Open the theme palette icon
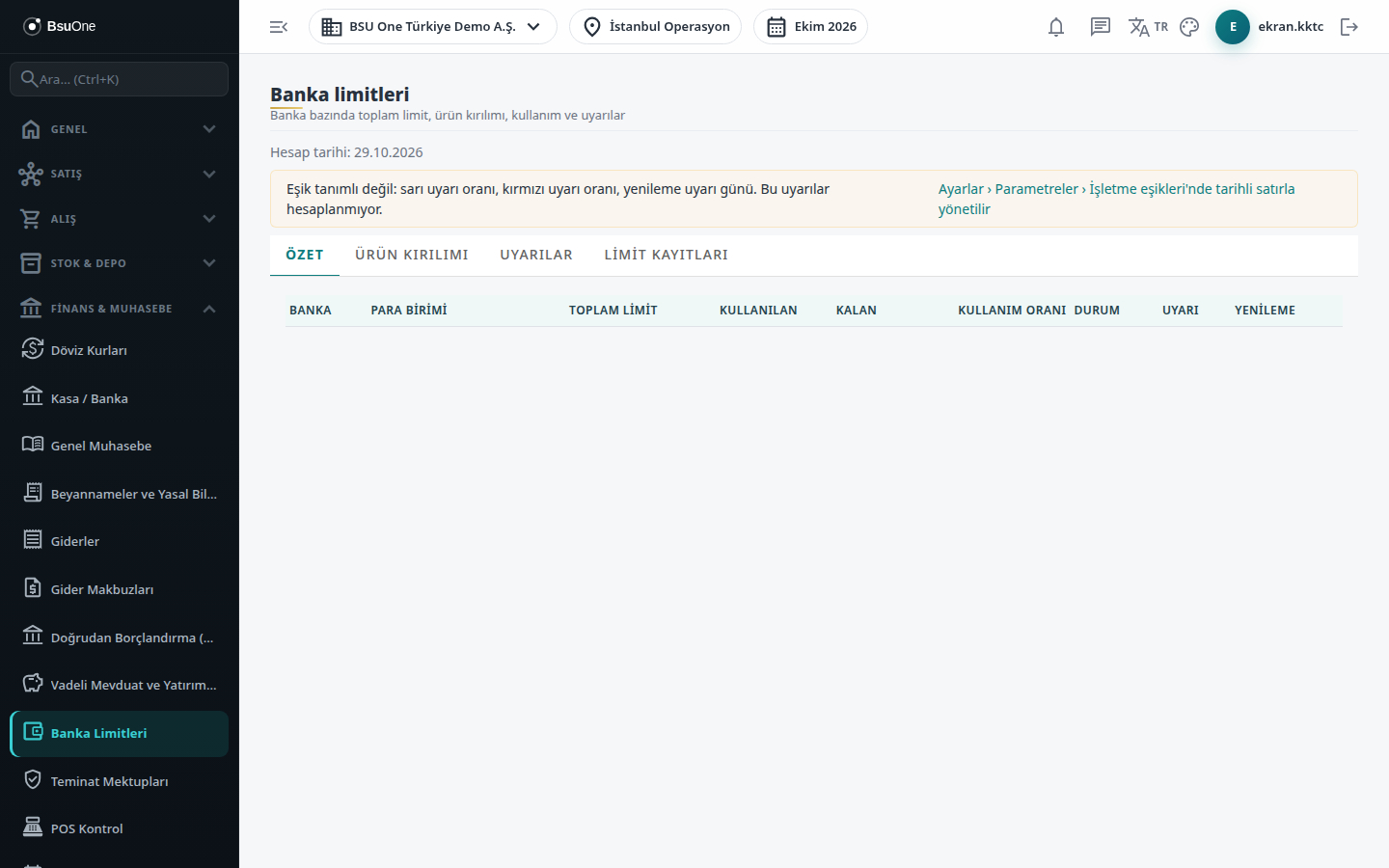 pos(1189,27)
